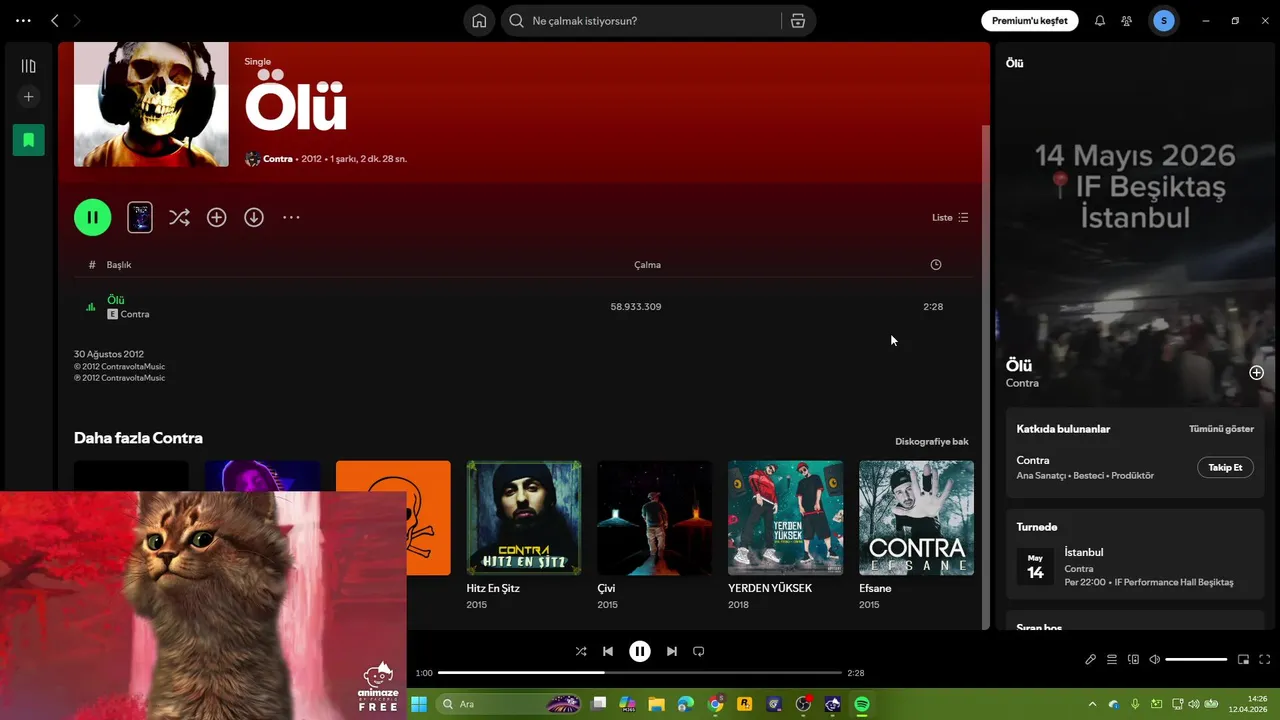Open the play queue icon
The width and height of the screenshot is (1280, 720).
[1112, 659]
